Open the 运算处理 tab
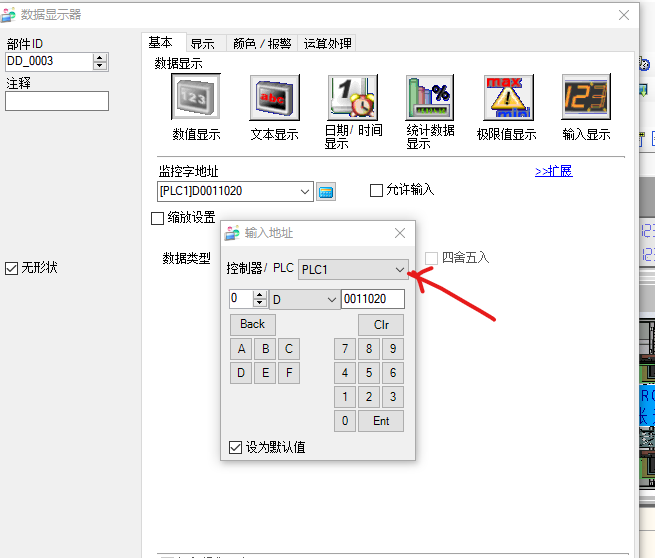The image size is (655, 558). click(328, 43)
